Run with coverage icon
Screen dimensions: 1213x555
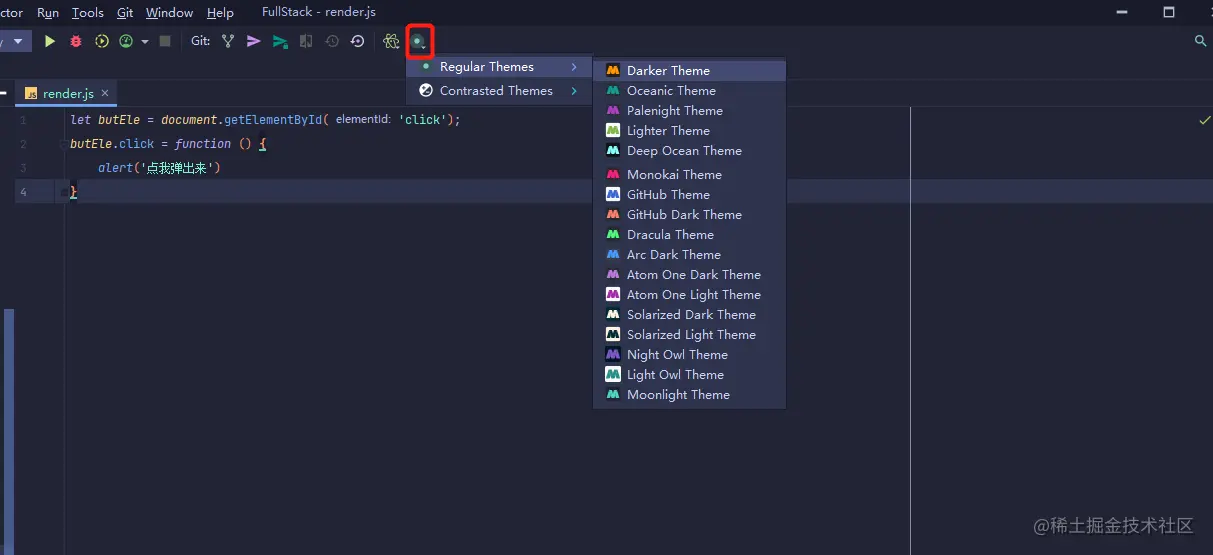pyautogui.click(x=102, y=41)
